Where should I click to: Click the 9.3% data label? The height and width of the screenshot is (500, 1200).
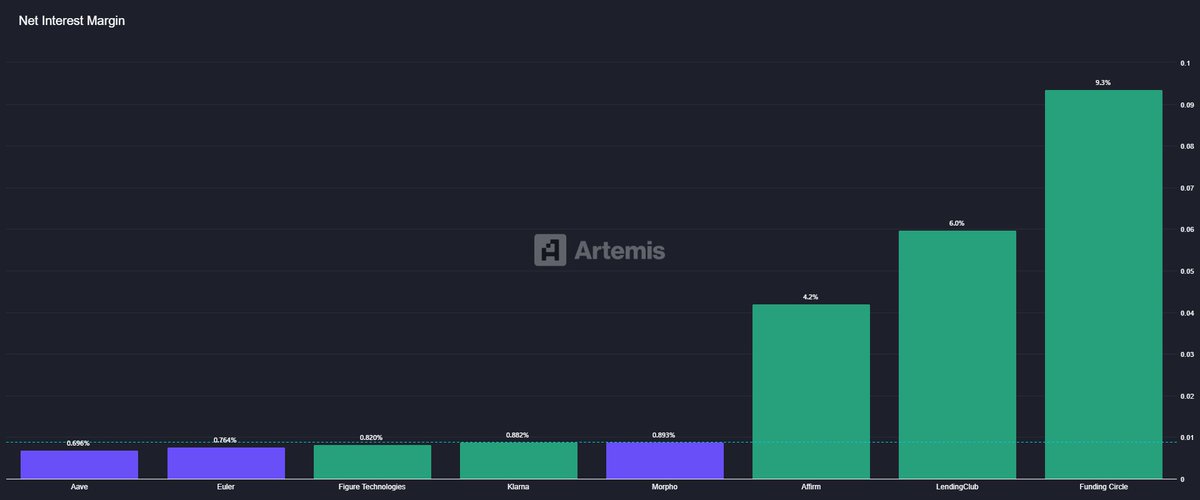1104,83
